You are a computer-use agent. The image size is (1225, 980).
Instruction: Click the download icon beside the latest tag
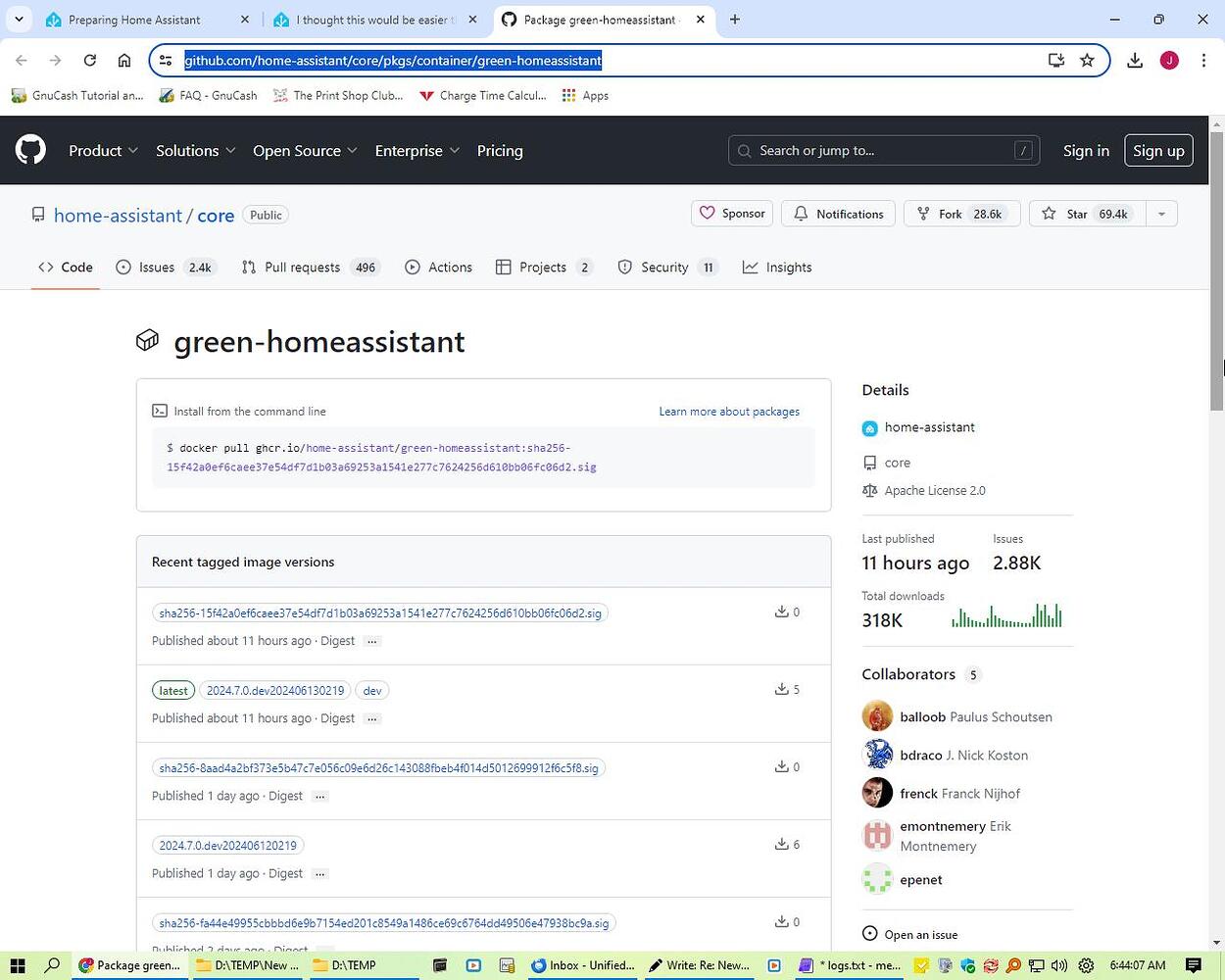coord(781,689)
